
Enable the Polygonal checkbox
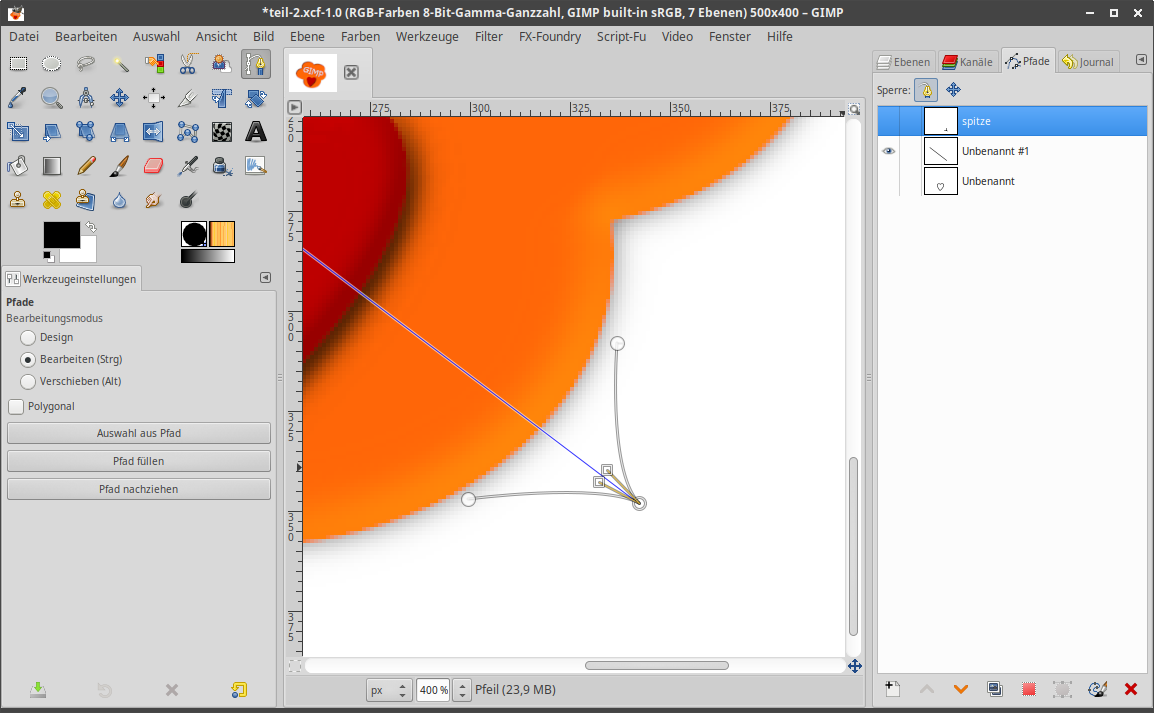coord(16,407)
